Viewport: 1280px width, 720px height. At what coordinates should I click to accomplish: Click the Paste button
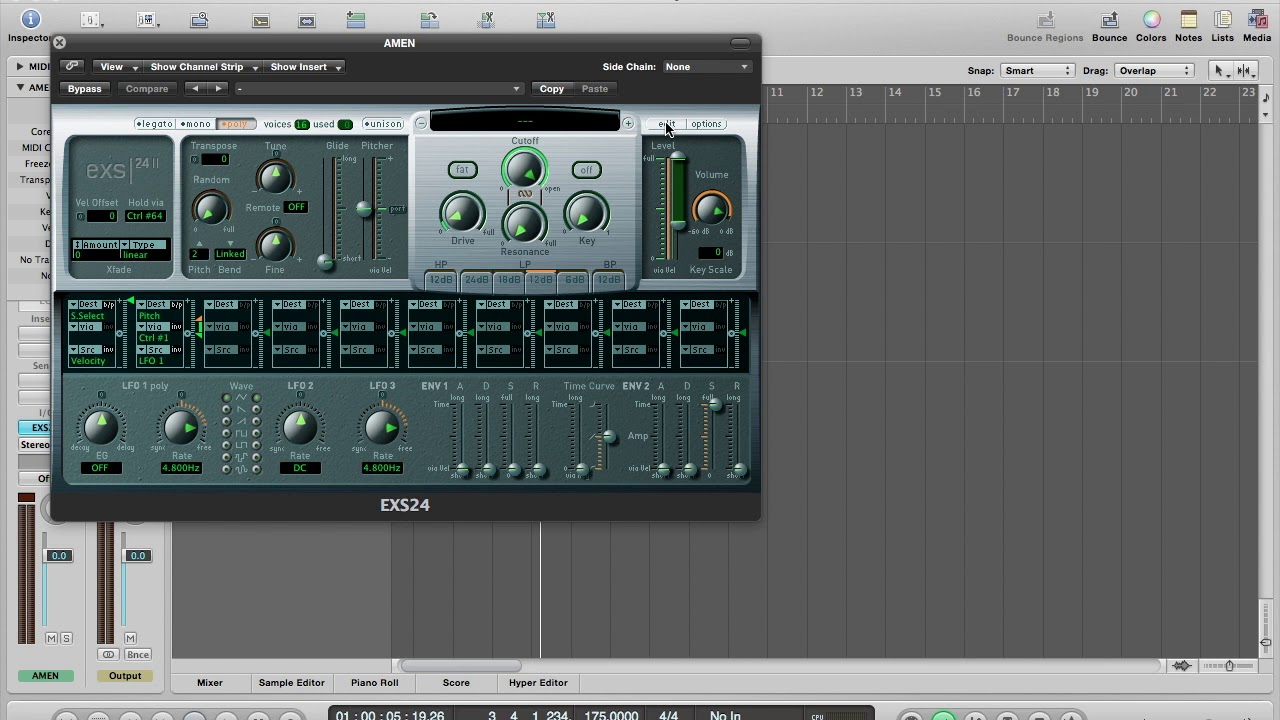594,89
